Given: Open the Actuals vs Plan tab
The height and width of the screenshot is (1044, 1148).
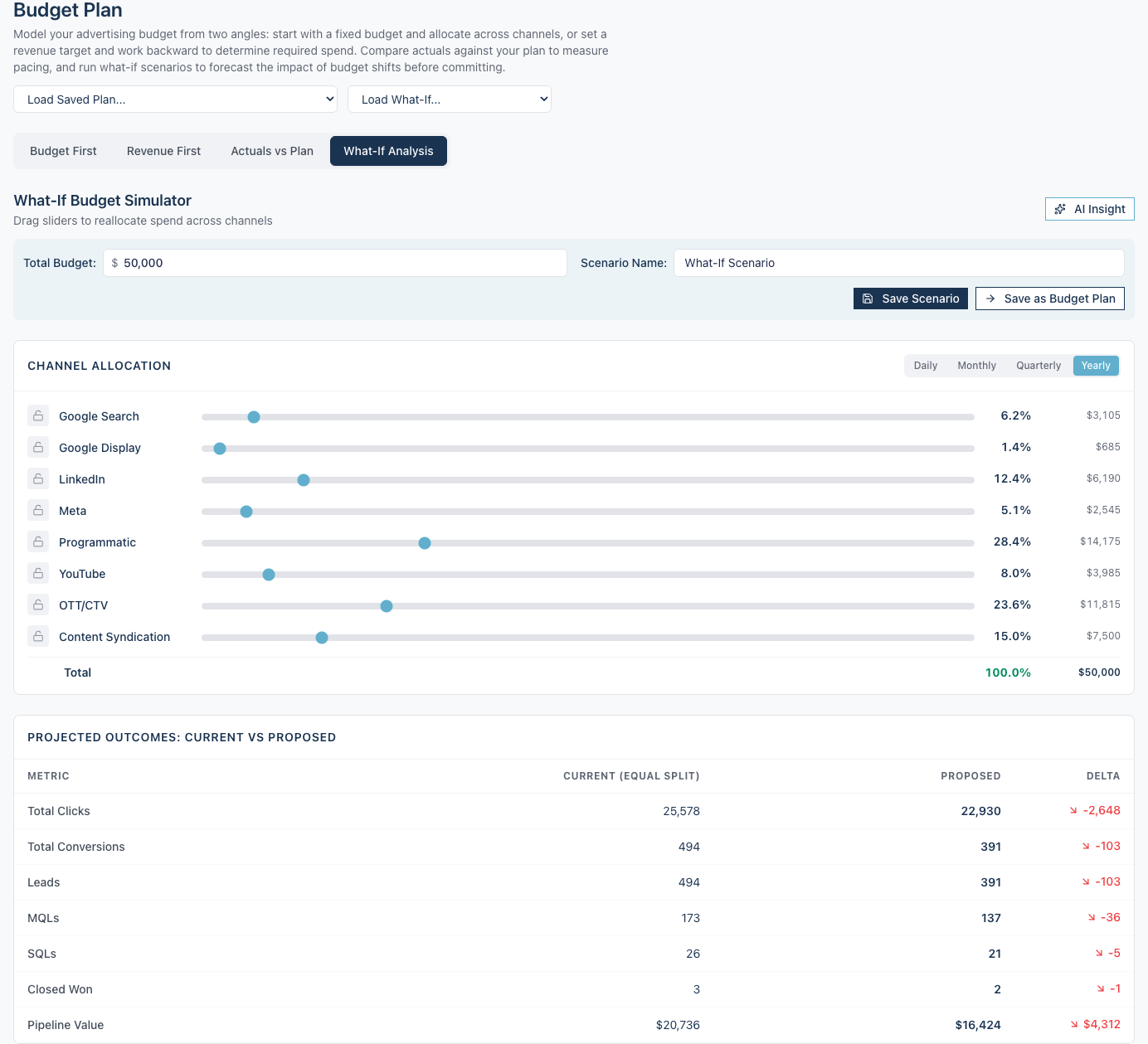Looking at the screenshot, I should coord(272,151).
